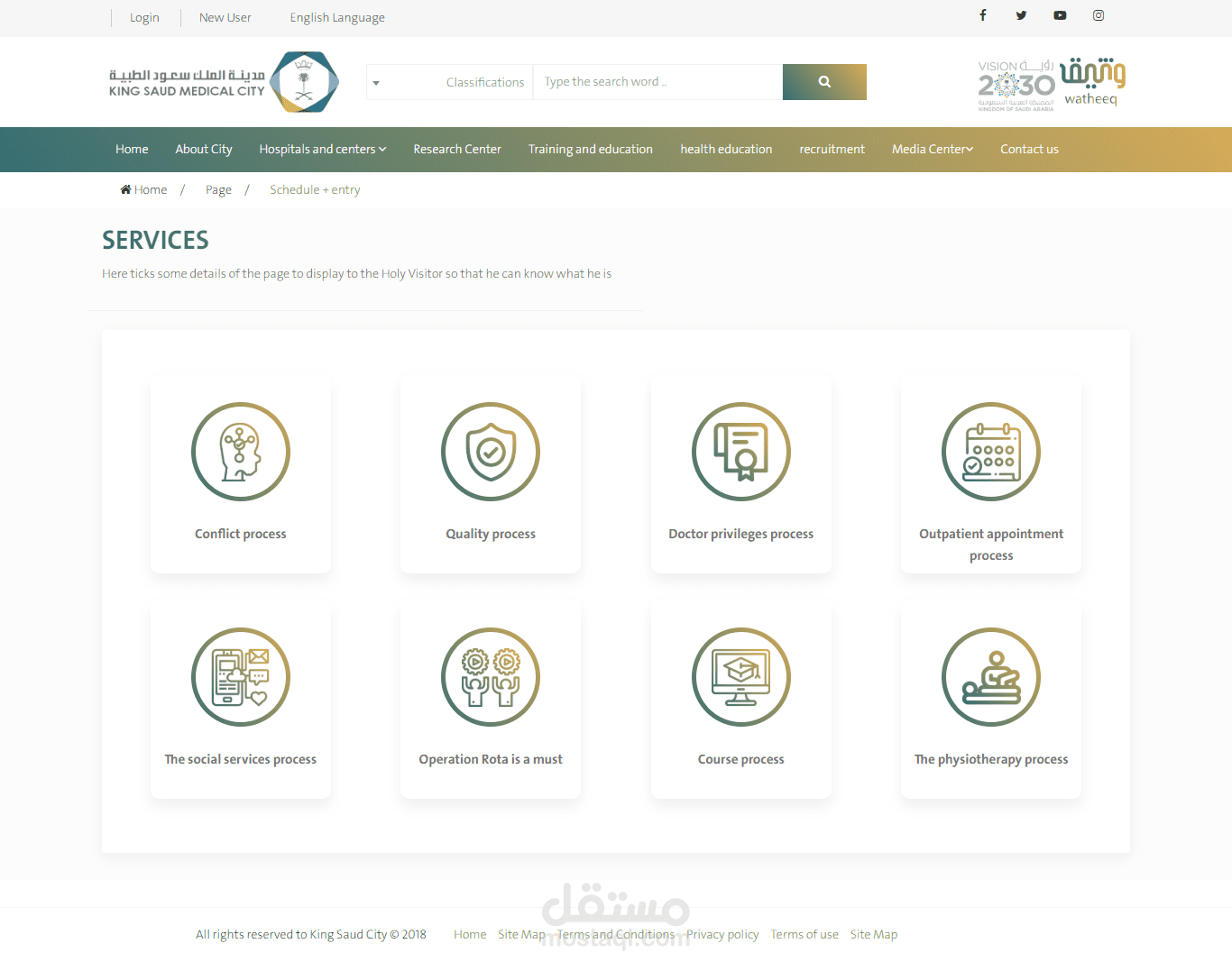
Task: Open the Conflict process head icon
Action: [x=241, y=452]
